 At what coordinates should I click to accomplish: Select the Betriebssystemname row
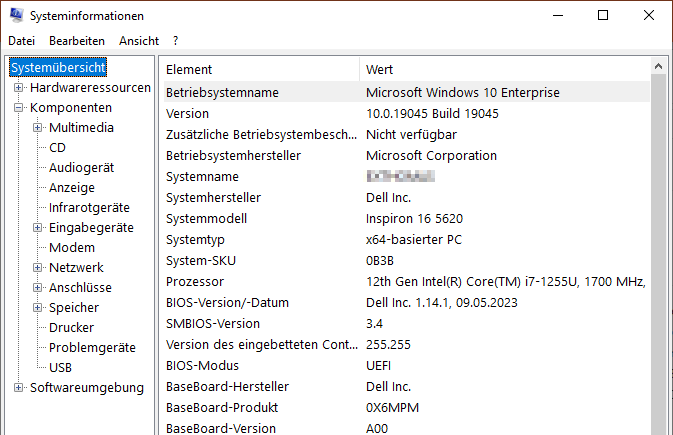click(406, 92)
